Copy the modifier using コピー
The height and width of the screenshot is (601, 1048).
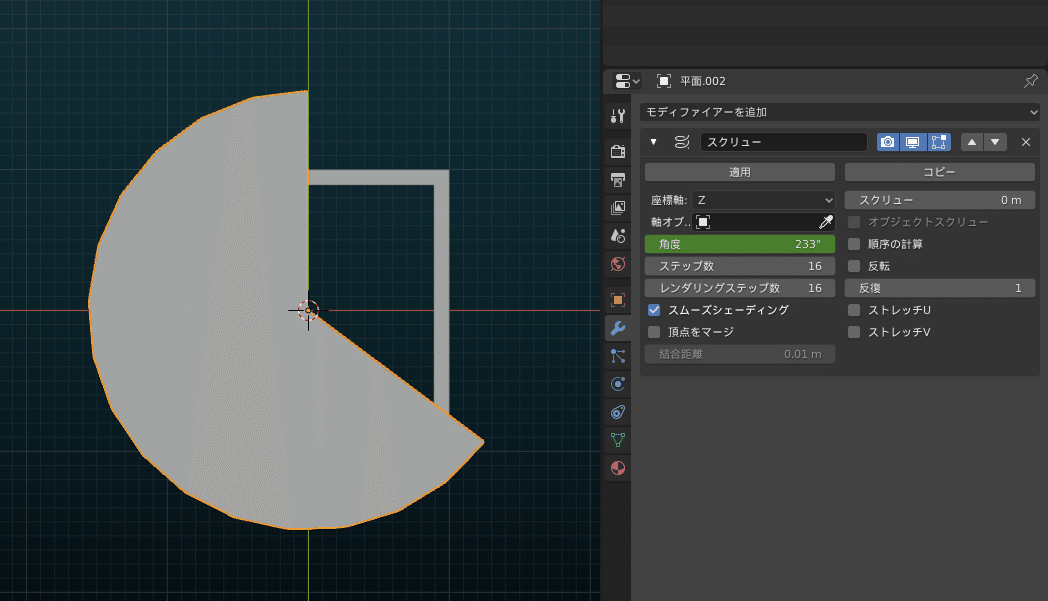click(x=939, y=171)
